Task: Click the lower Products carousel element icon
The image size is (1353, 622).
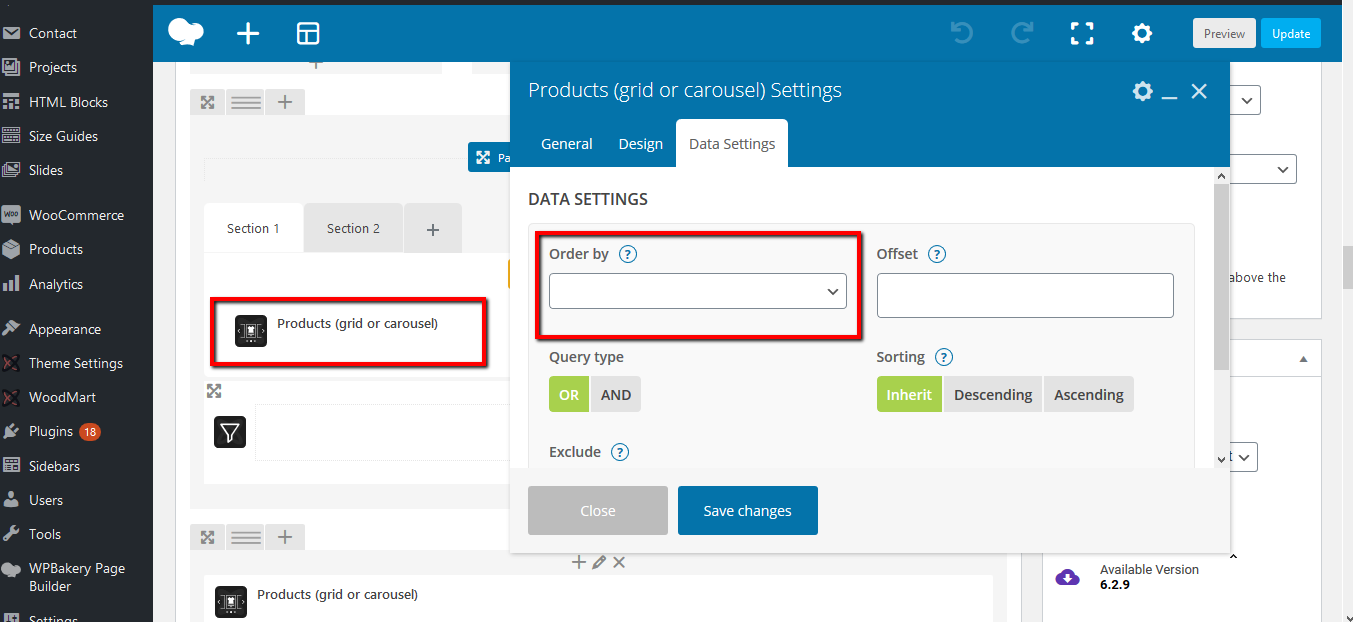Action: (x=231, y=602)
